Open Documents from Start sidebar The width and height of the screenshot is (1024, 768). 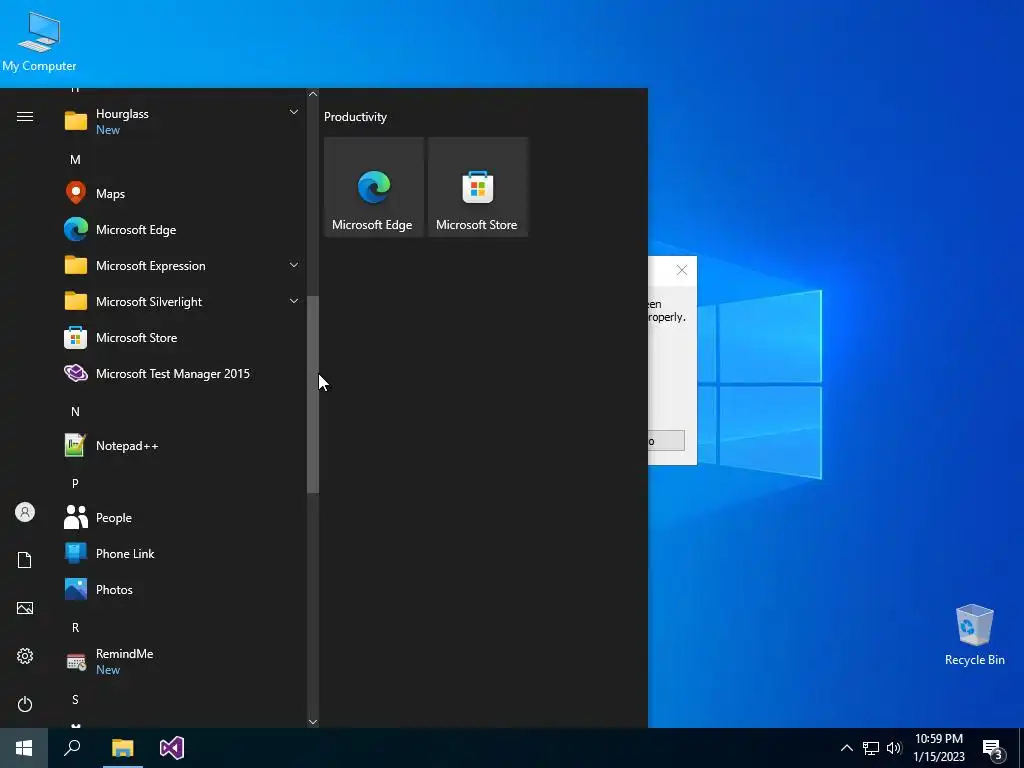coord(25,560)
